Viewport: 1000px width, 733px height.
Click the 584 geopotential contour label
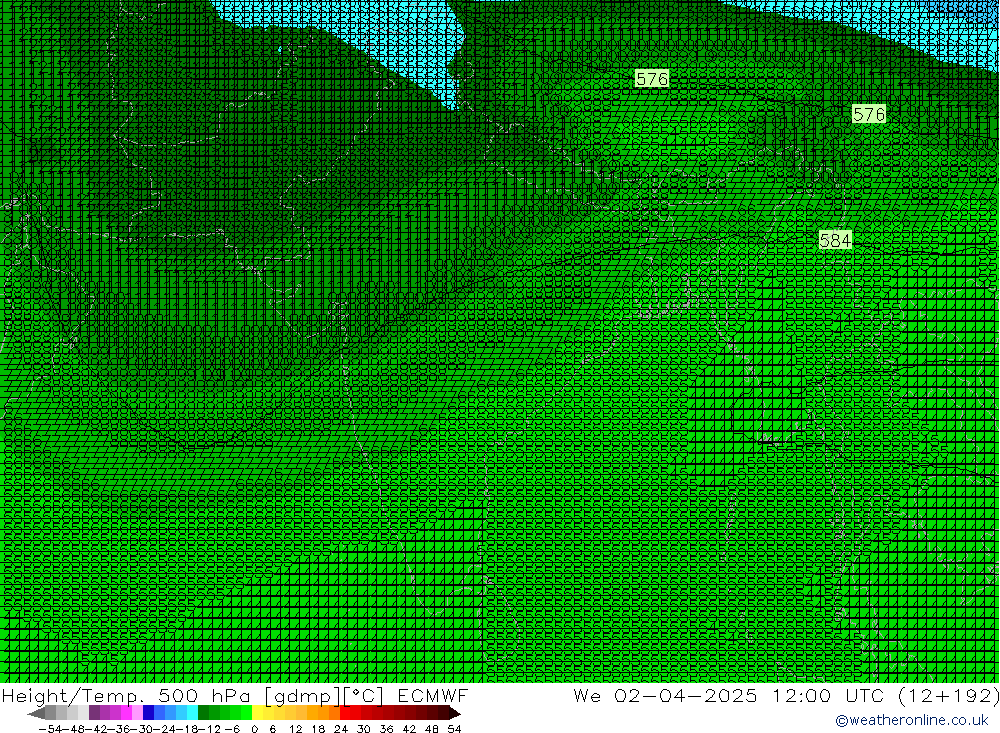pos(835,241)
